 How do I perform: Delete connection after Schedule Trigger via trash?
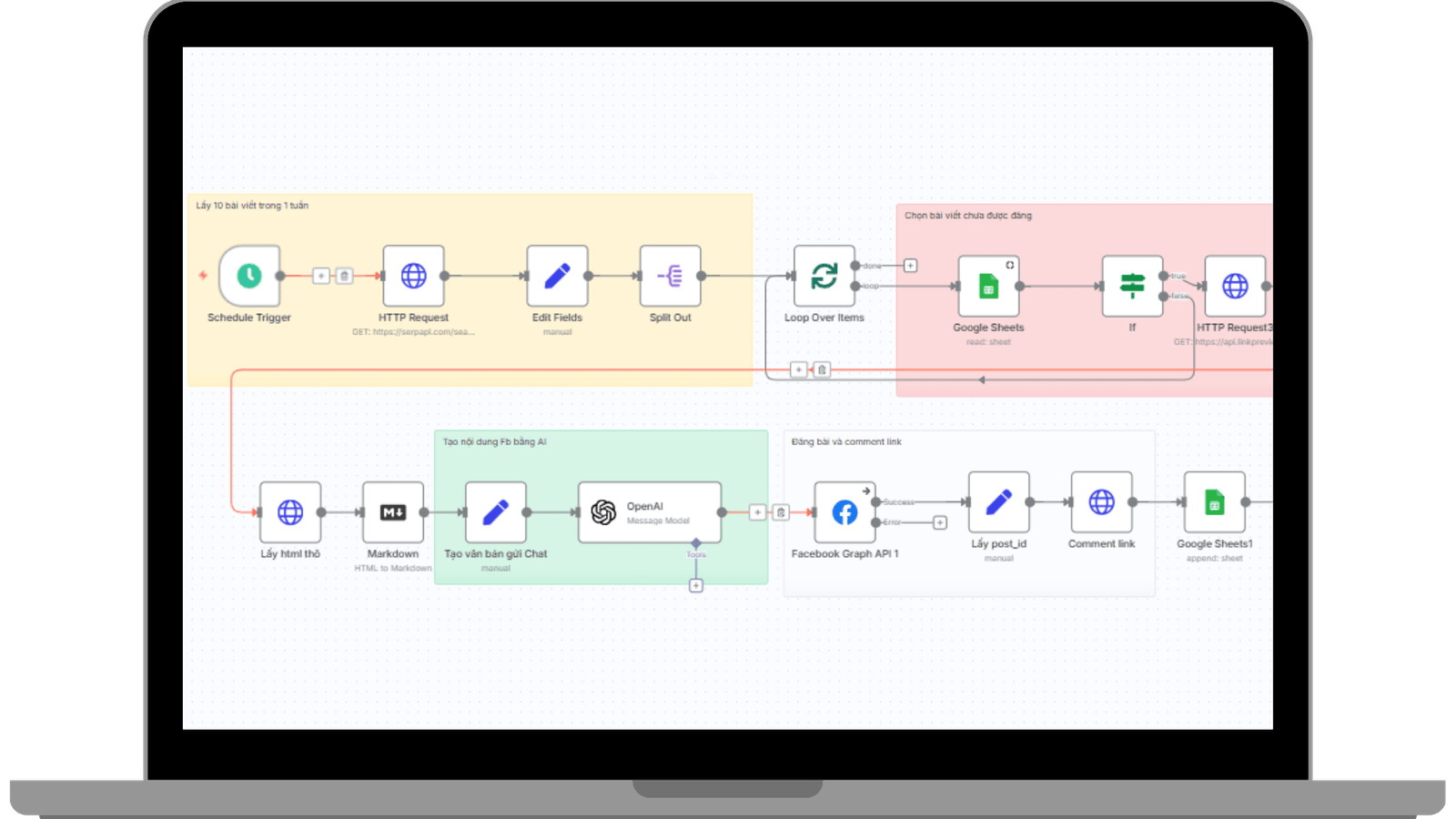(344, 276)
